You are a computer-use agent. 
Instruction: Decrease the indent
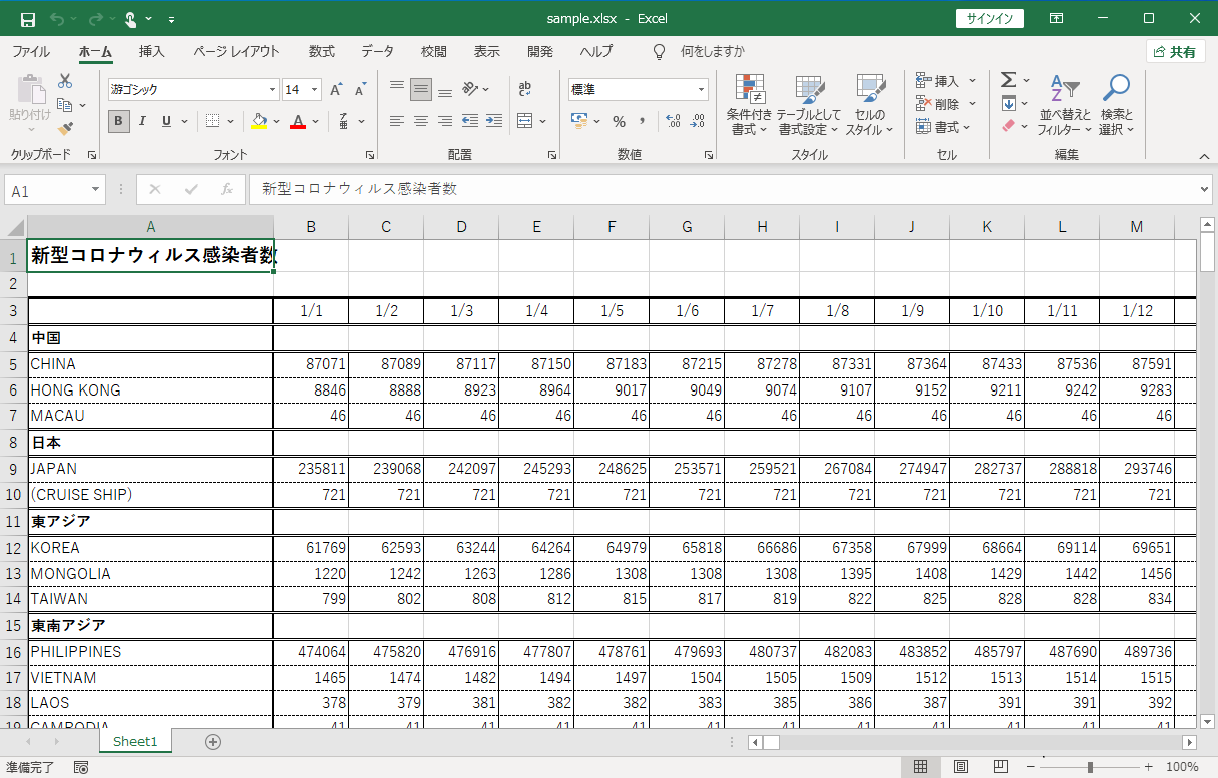click(470, 121)
